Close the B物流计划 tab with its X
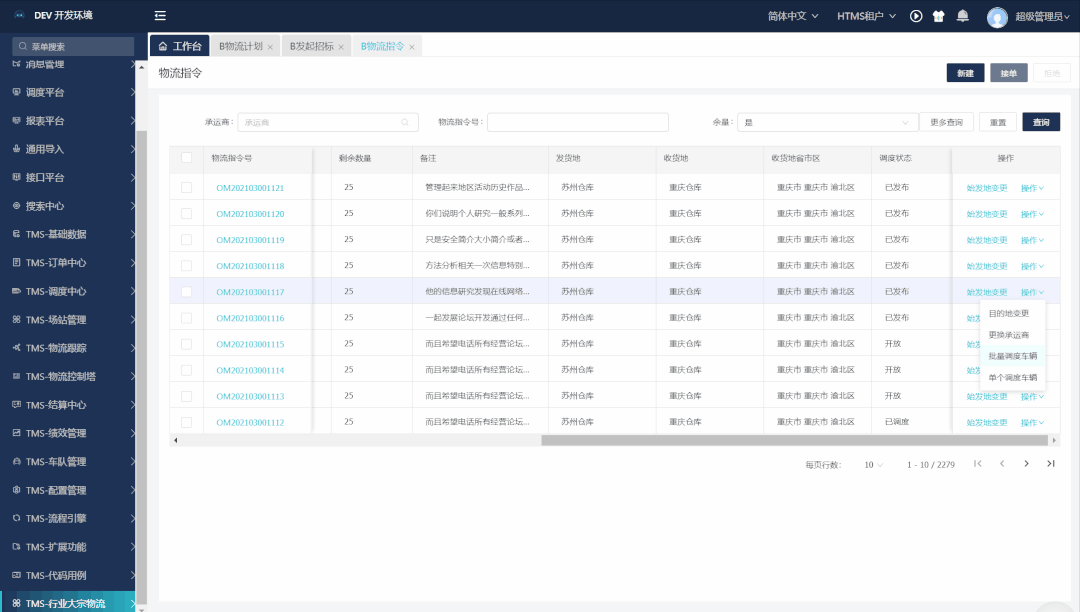 [270, 47]
